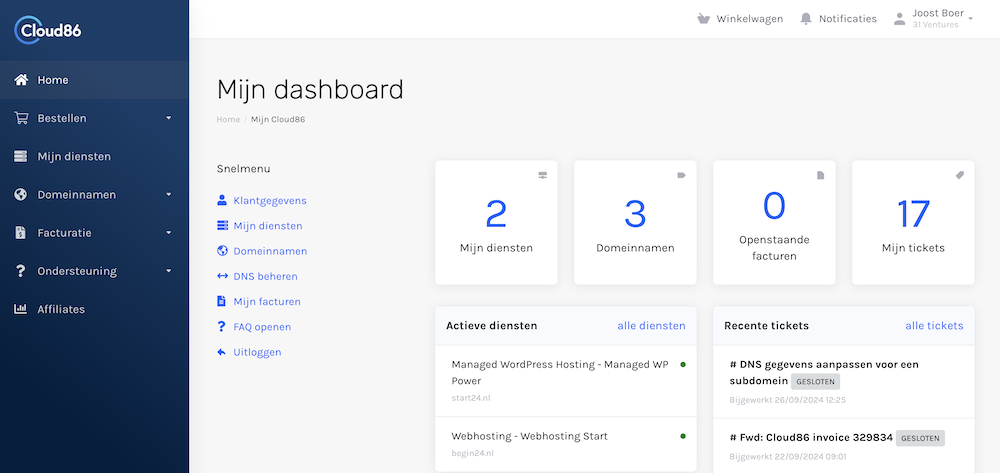Click the Cloud86 logo

pyautogui.click(x=48, y=30)
